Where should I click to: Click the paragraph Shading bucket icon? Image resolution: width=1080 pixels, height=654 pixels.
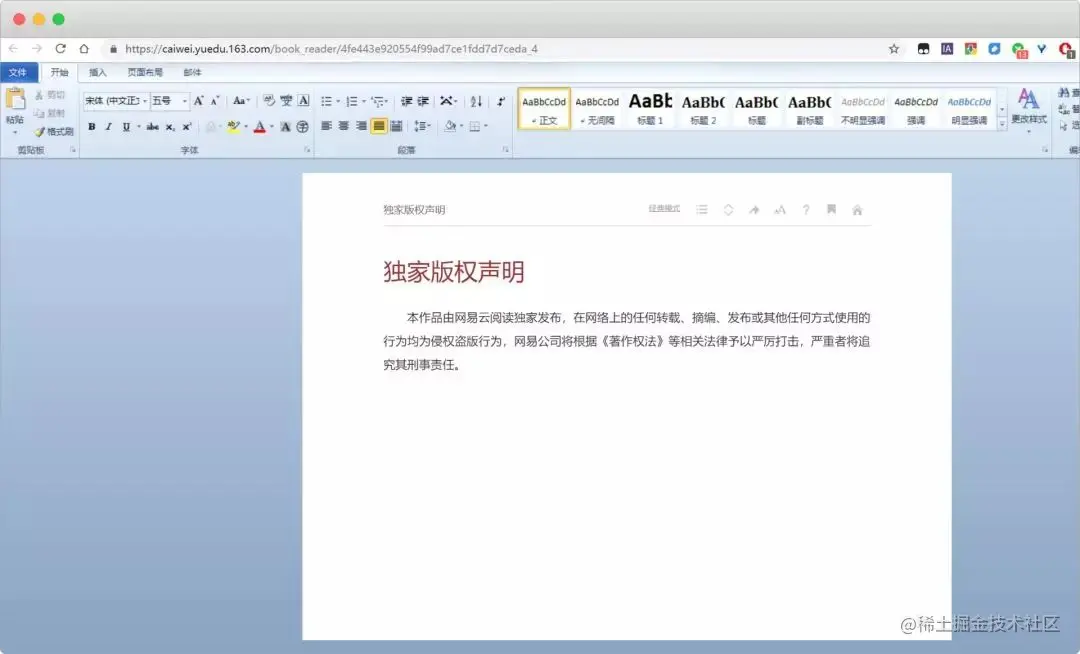pyautogui.click(x=450, y=126)
